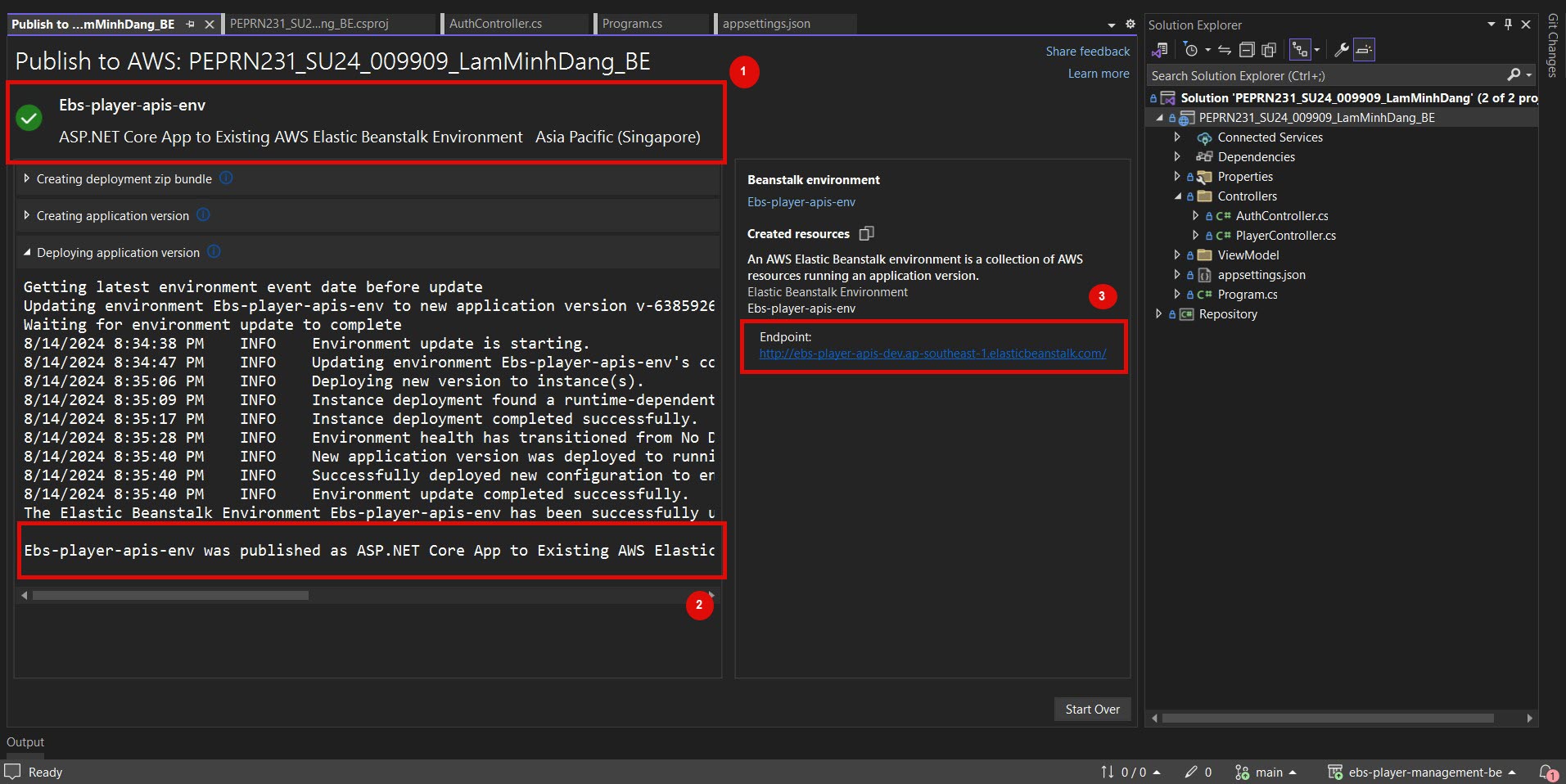The image size is (1566, 784).
Task: Click the Solution Explorer horizontal scrollbar
Action: point(1328,719)
